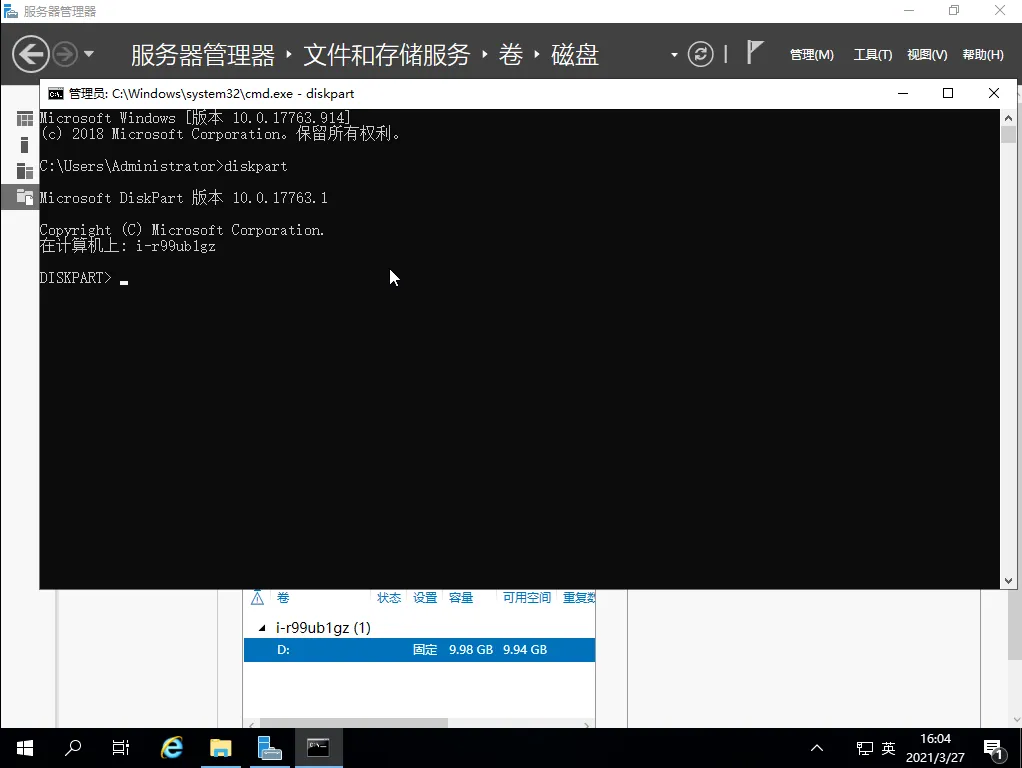The image size is (1022, 768).
Task: Open the 视图(V) menu
Action: (x=926, y=55)
